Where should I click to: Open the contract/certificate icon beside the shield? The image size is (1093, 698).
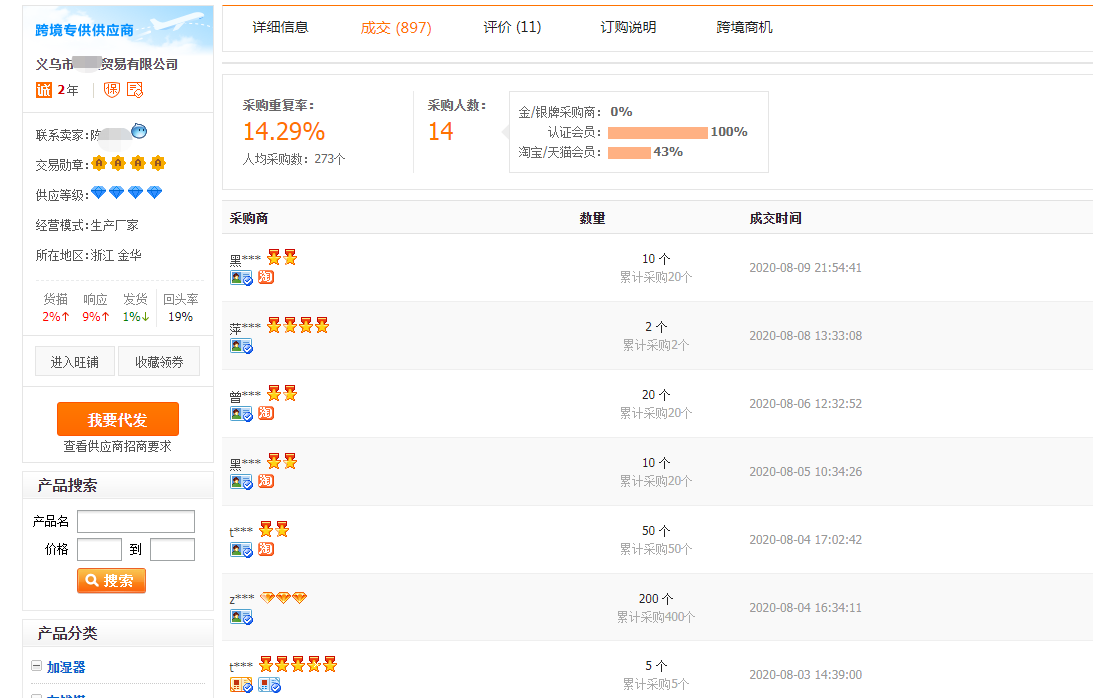coord(133,90)
